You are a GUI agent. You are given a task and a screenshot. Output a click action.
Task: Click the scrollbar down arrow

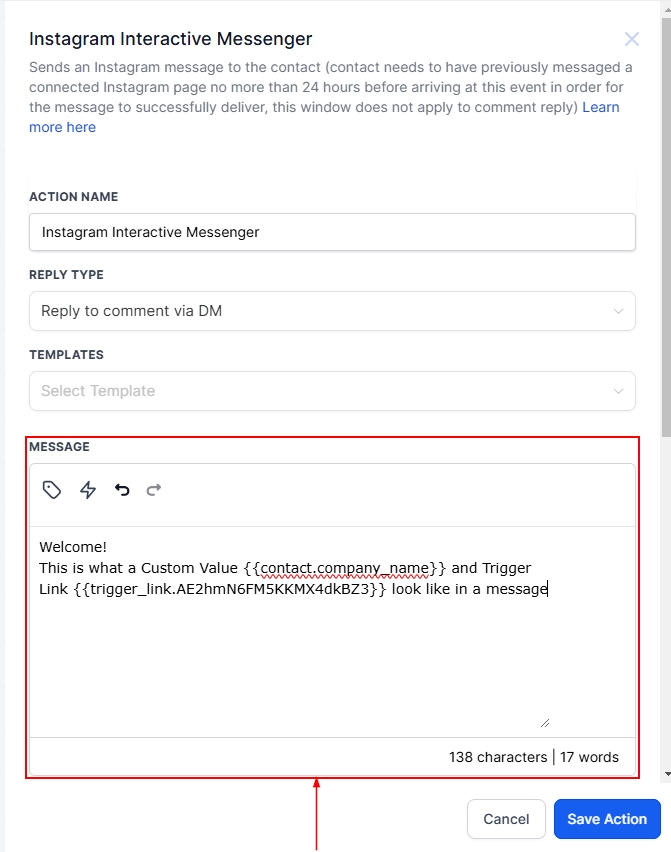pyautogui.click(x=666, y=775)
